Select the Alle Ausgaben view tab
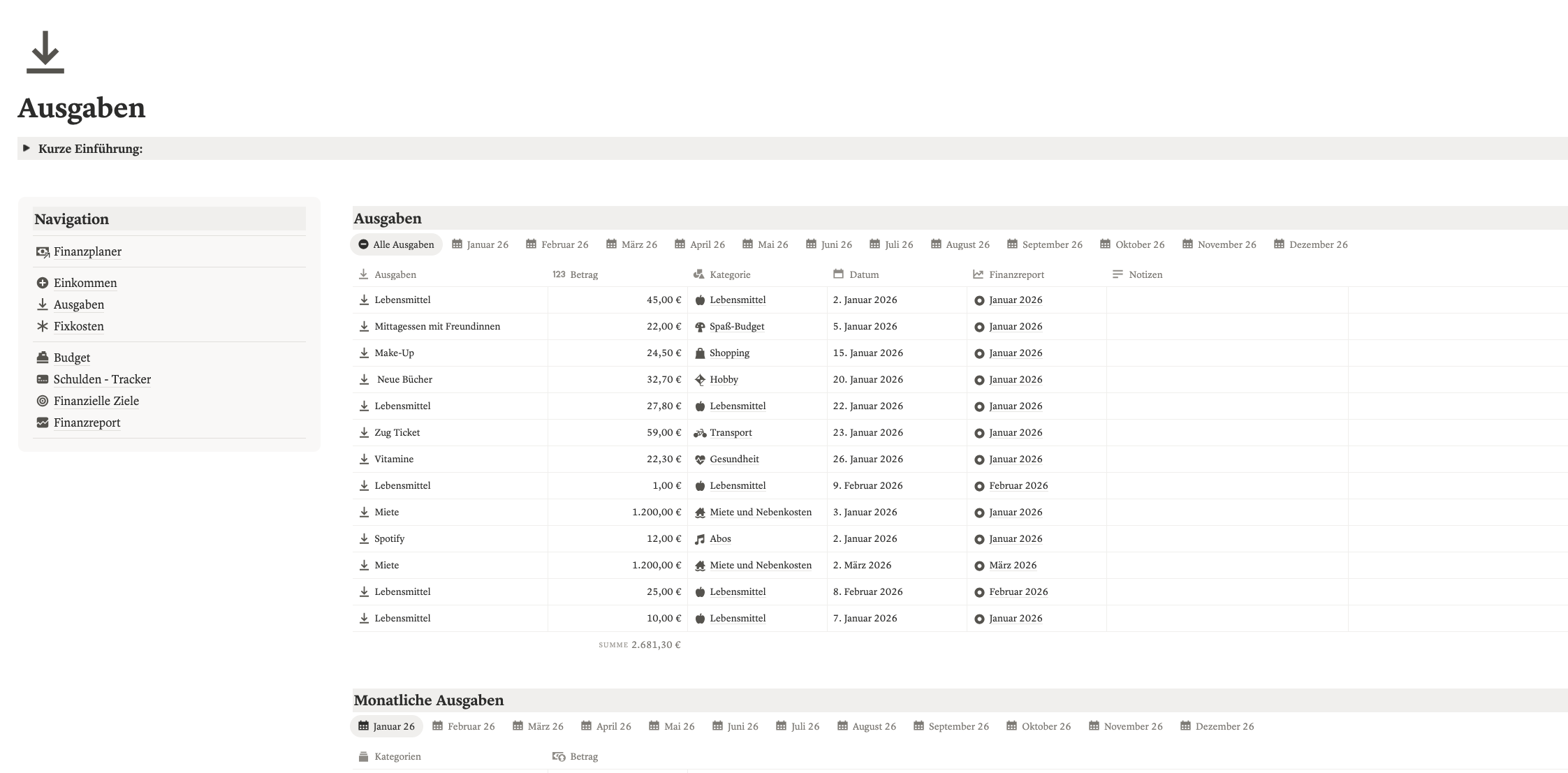 pyautogui.click(x=396, y=244)
